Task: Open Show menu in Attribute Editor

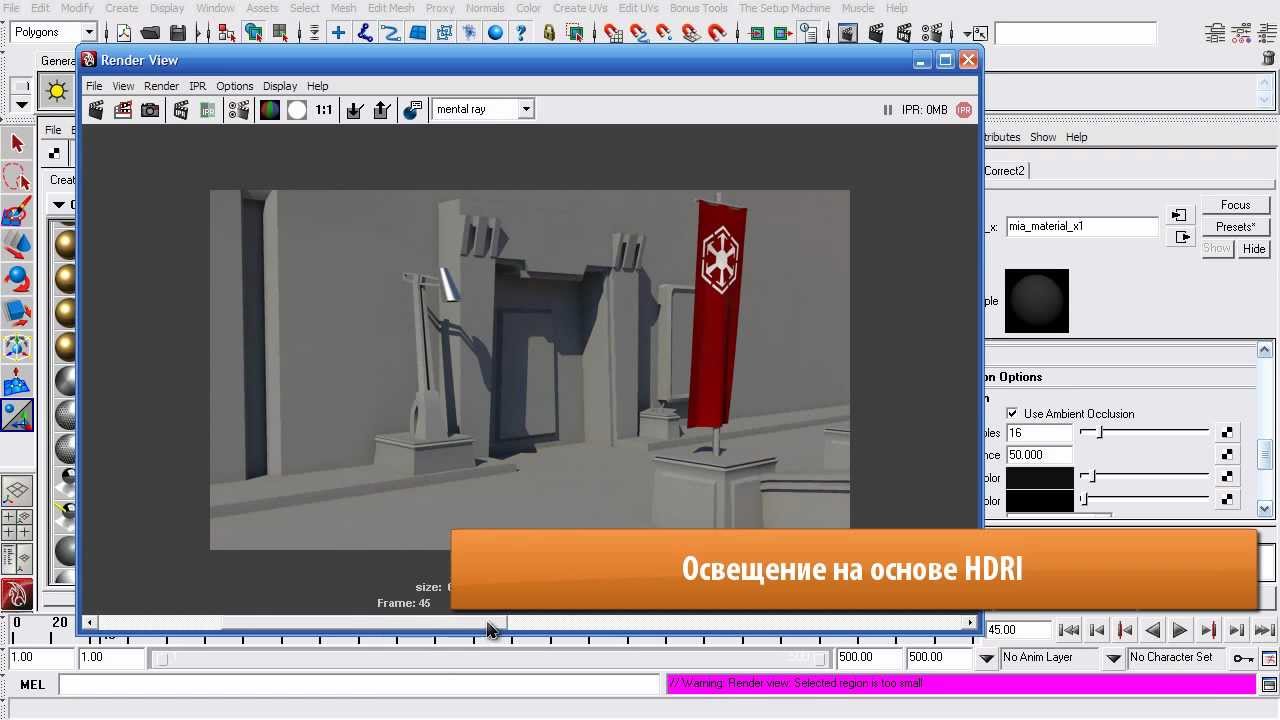Action: (1043, 137)
